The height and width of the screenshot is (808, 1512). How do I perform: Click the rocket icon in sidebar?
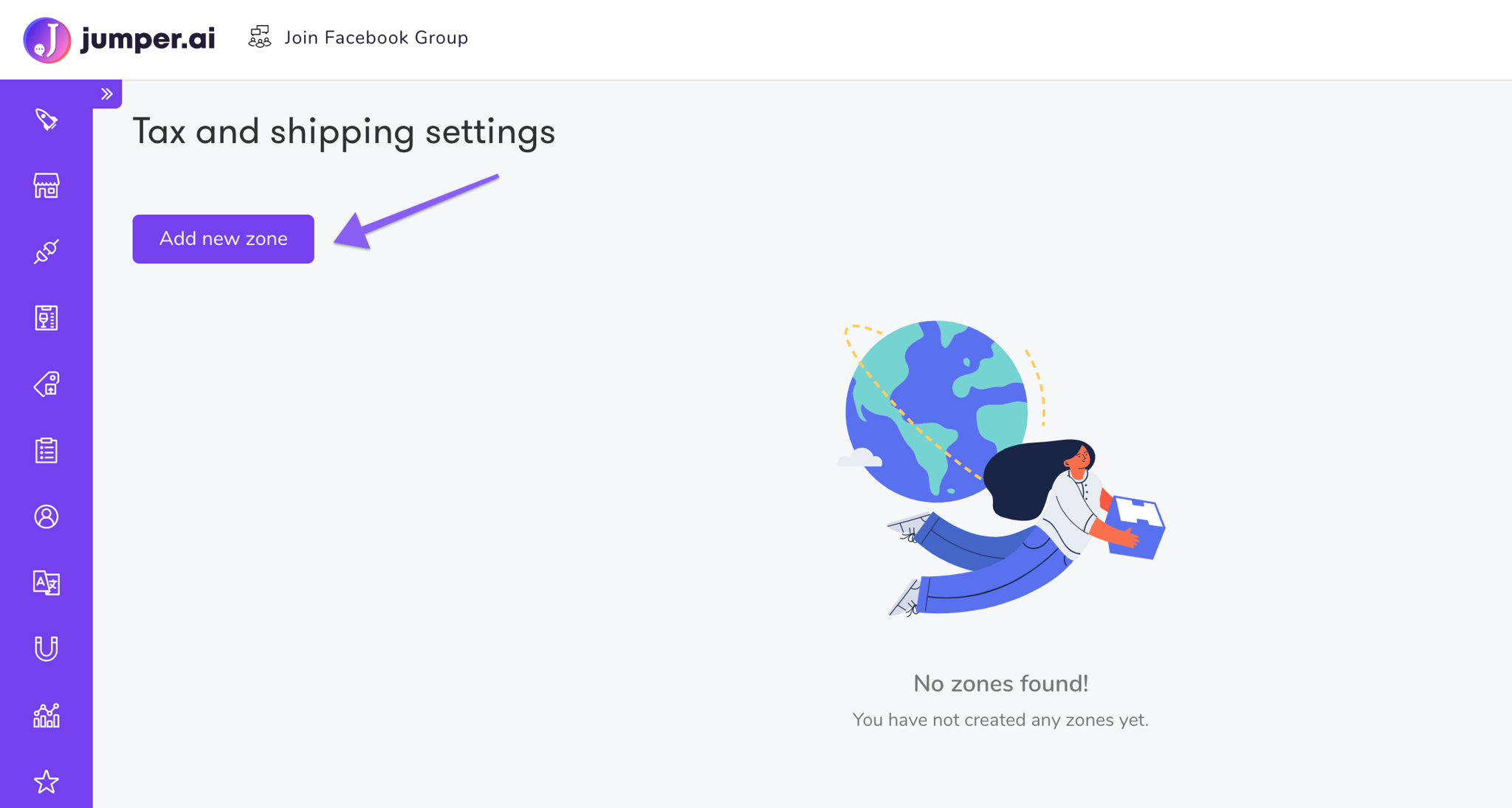[46, 120]
